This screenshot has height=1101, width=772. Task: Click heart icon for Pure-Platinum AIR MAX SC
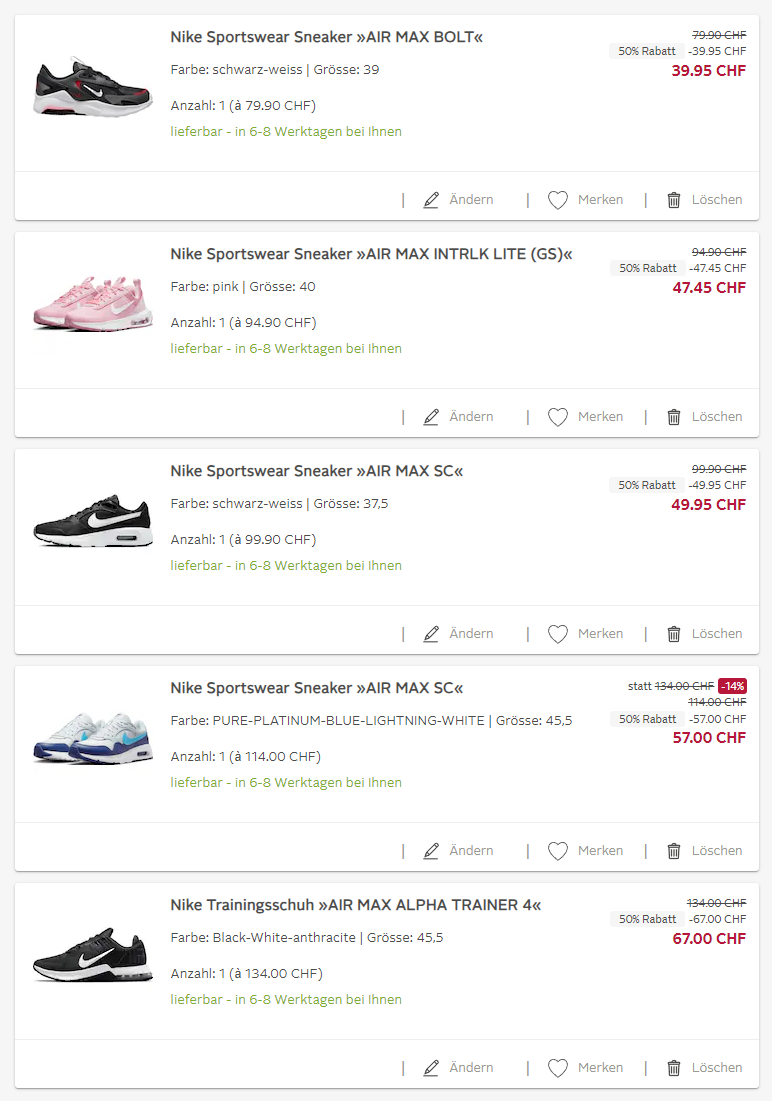(558, 851)
